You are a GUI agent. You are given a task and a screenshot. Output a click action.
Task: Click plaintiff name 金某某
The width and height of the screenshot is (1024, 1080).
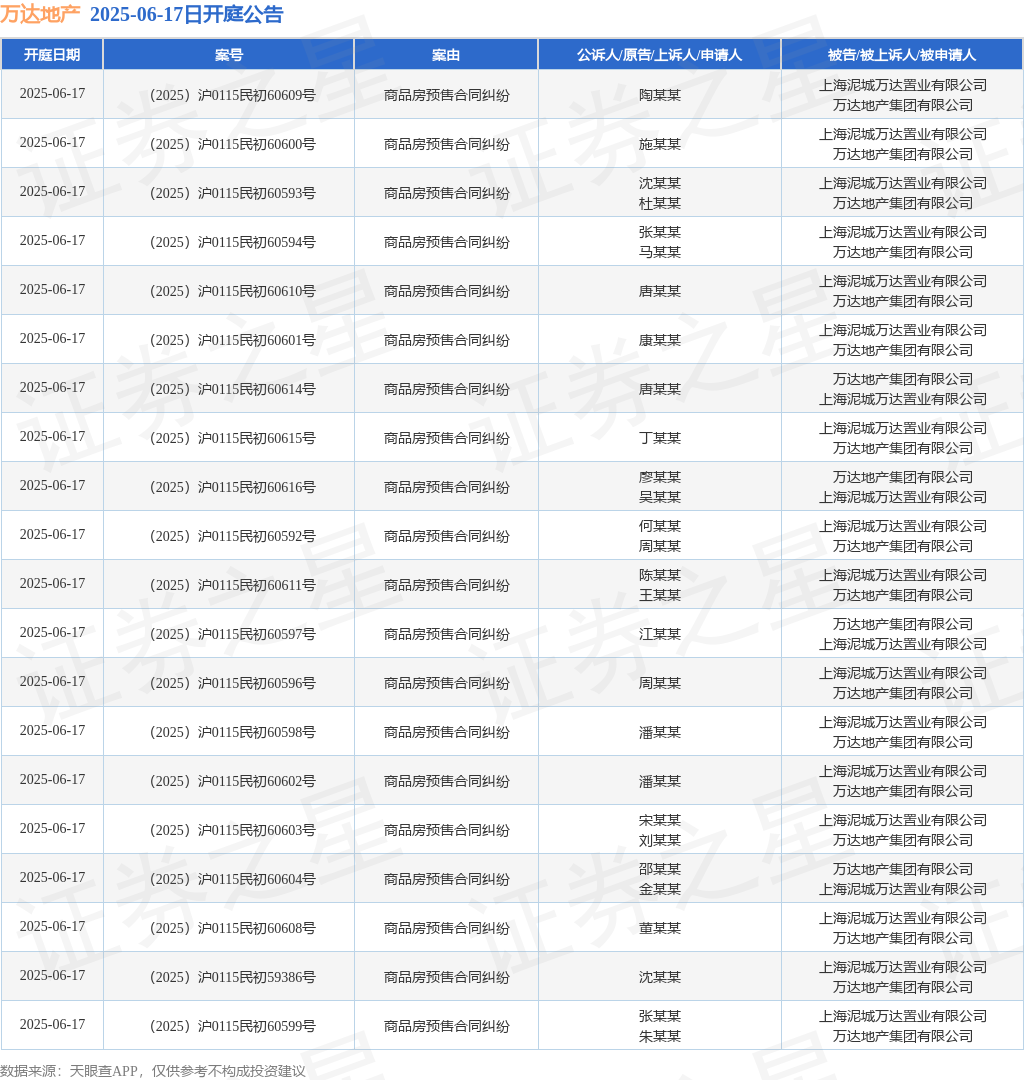pyautogui.click(x=660, y=889)
